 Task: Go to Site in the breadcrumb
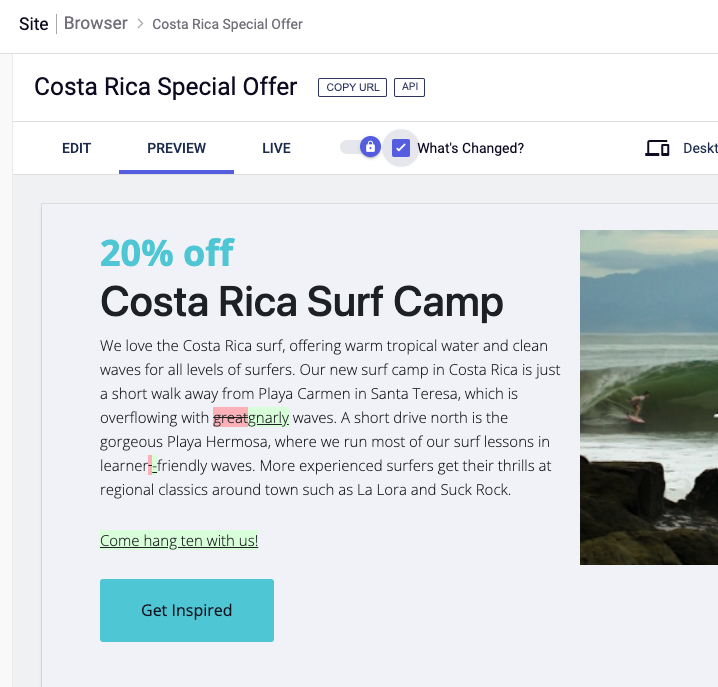(33, 24)
